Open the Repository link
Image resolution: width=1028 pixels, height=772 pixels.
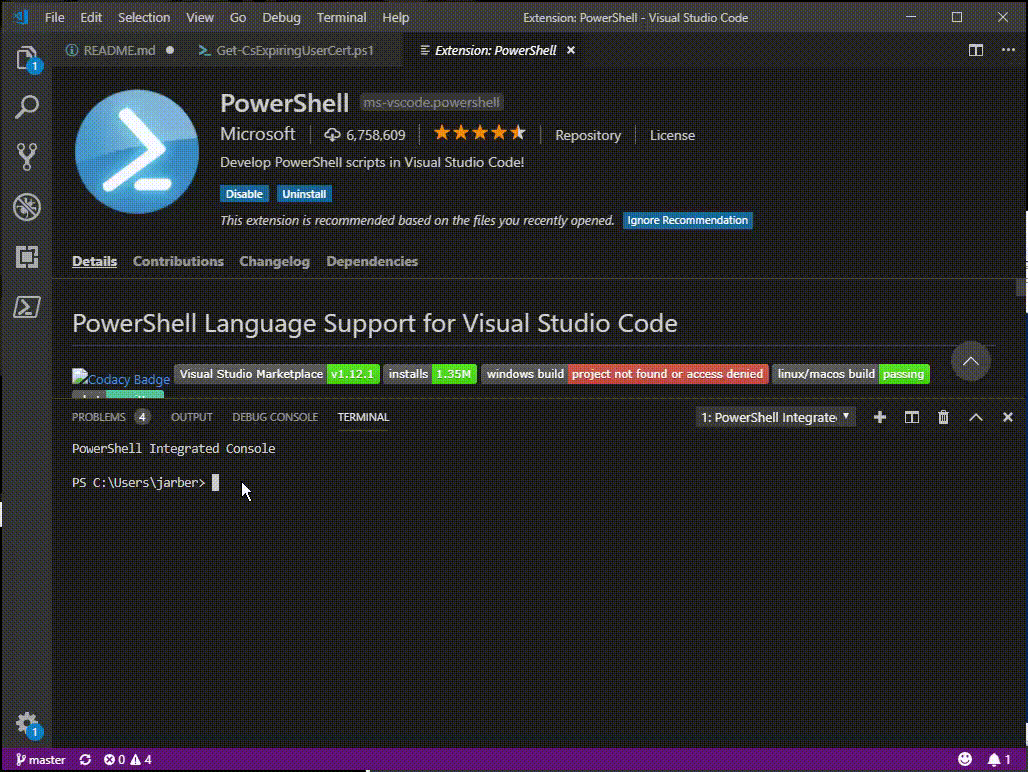pos(588,135)
